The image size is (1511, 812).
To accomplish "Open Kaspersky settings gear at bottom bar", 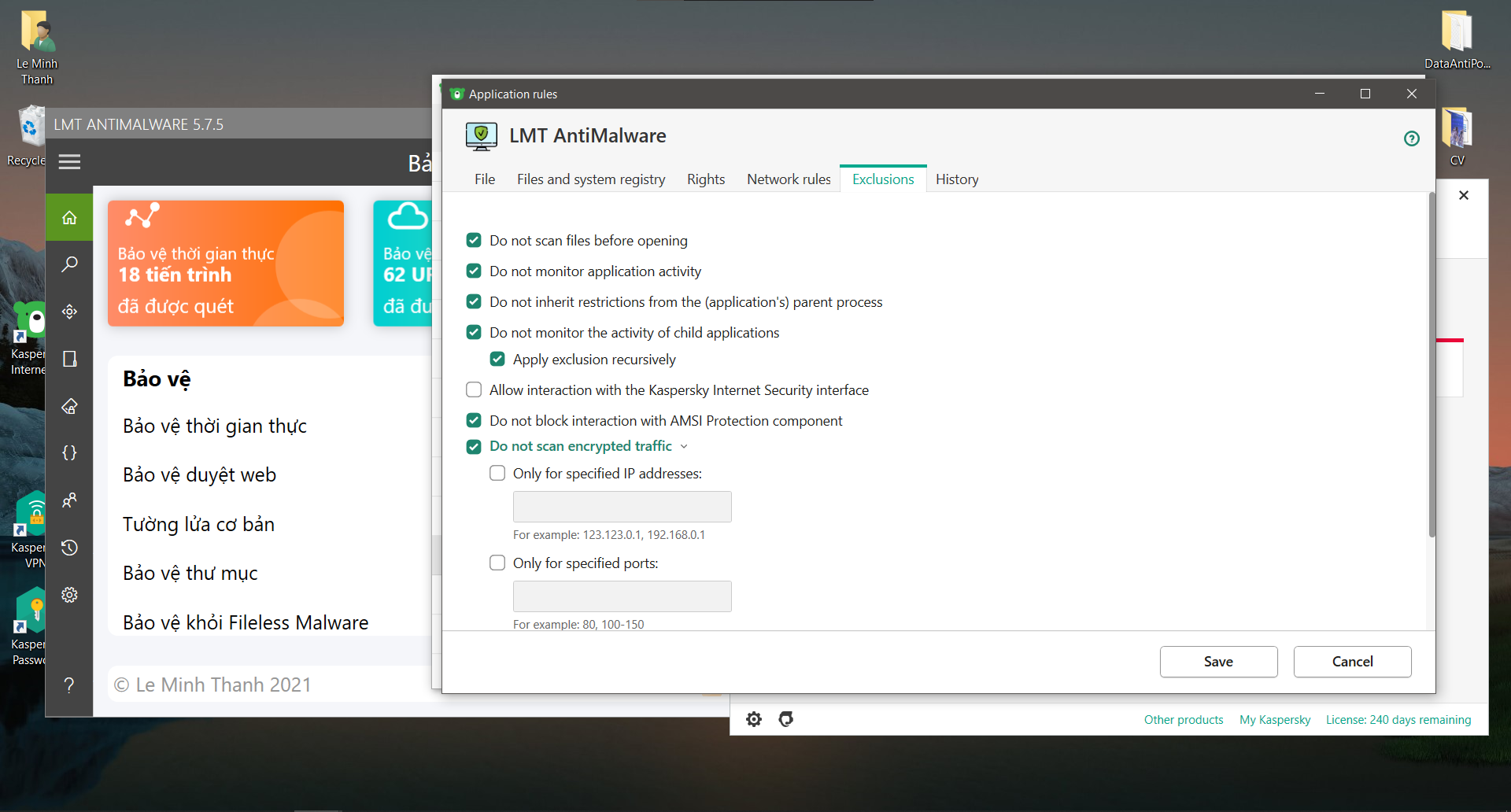I will (x=754, y=719).
